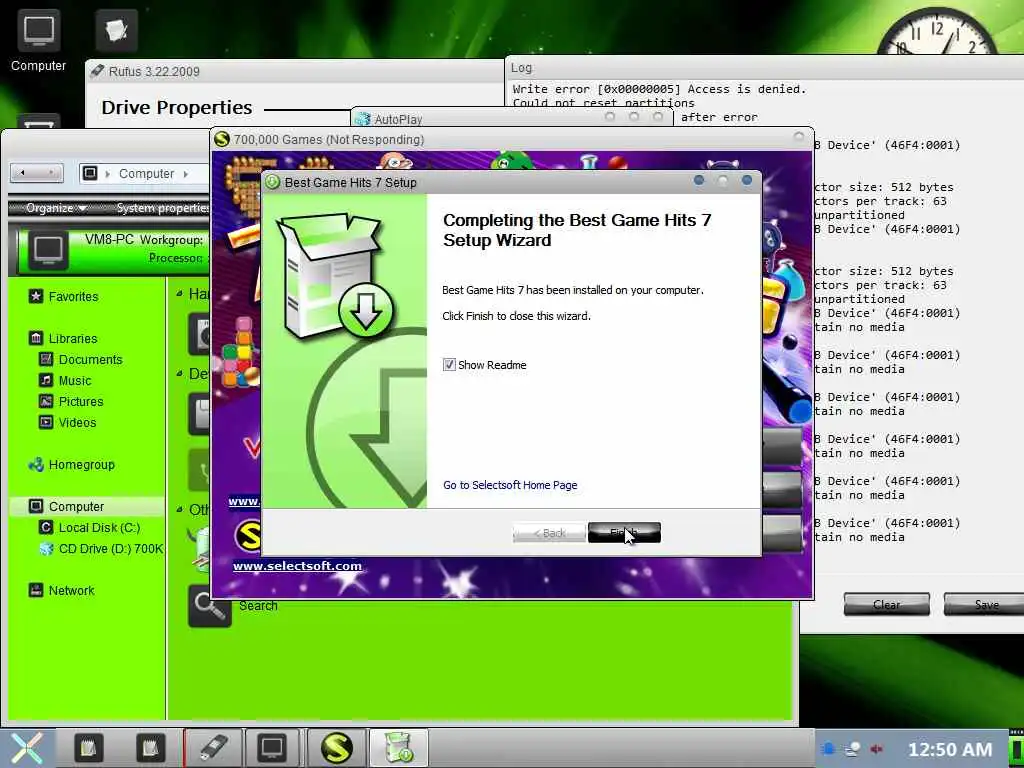Click the network tray icon
The image size is (1024, 768).
click(852, 749)
